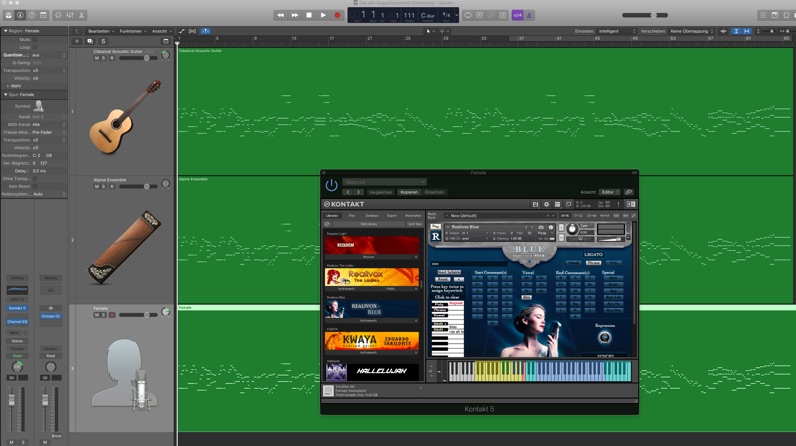The image size is (796, 446).
Task: Open the Einrasten snap dropdown set to Intelligent
Action: 616,31
